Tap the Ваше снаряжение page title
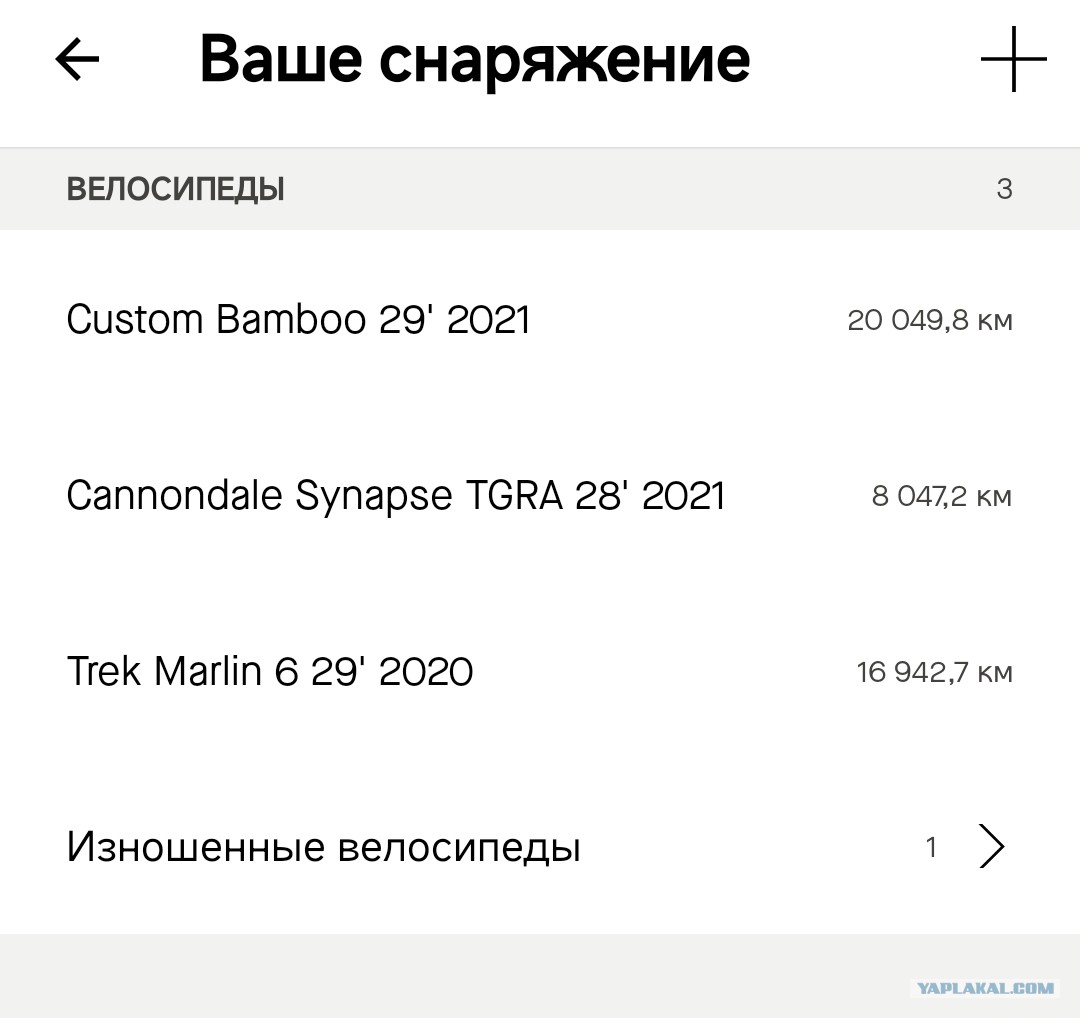1080x1018 pixels. point(475,61)
